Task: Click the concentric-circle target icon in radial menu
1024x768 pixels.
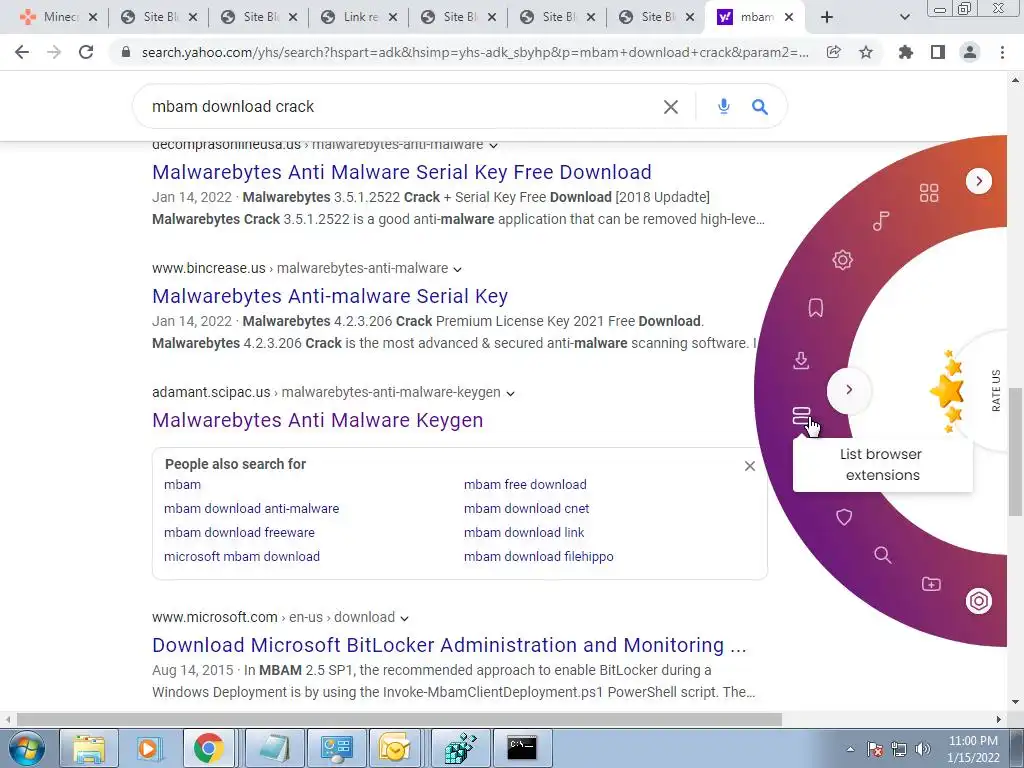Action: tap(978, 601)
